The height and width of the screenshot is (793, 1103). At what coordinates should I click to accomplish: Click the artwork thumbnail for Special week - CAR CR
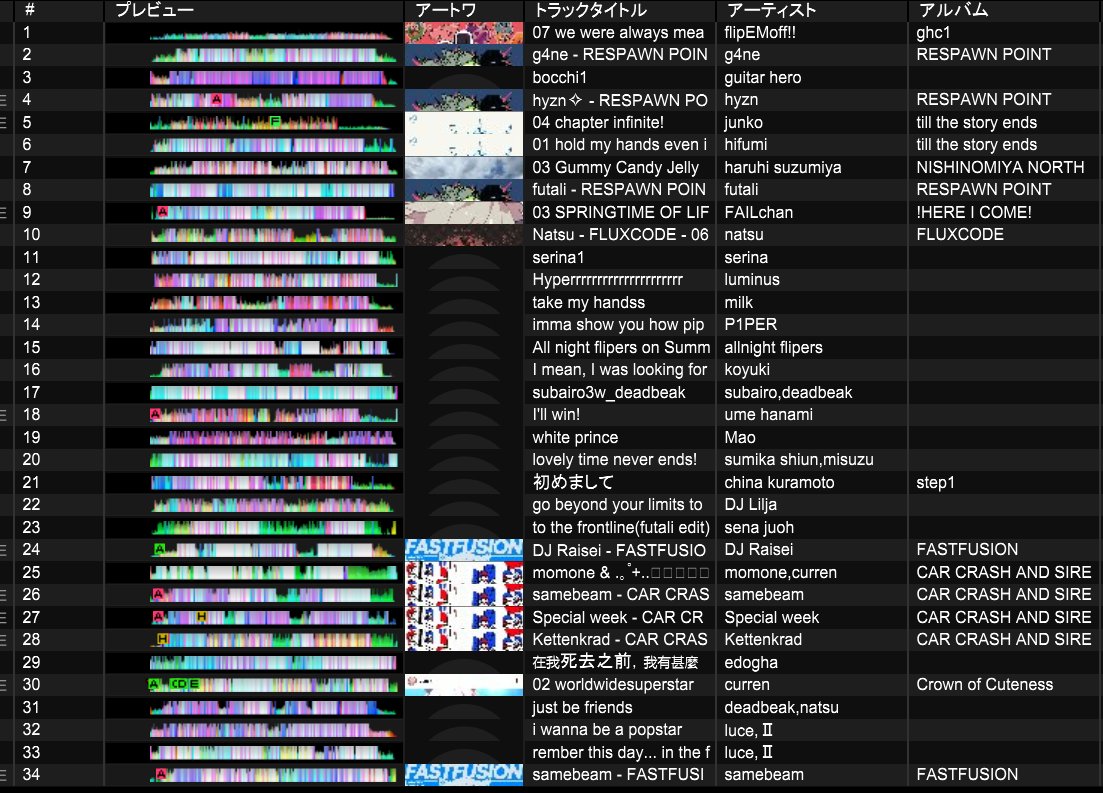[x=464, y=617]
